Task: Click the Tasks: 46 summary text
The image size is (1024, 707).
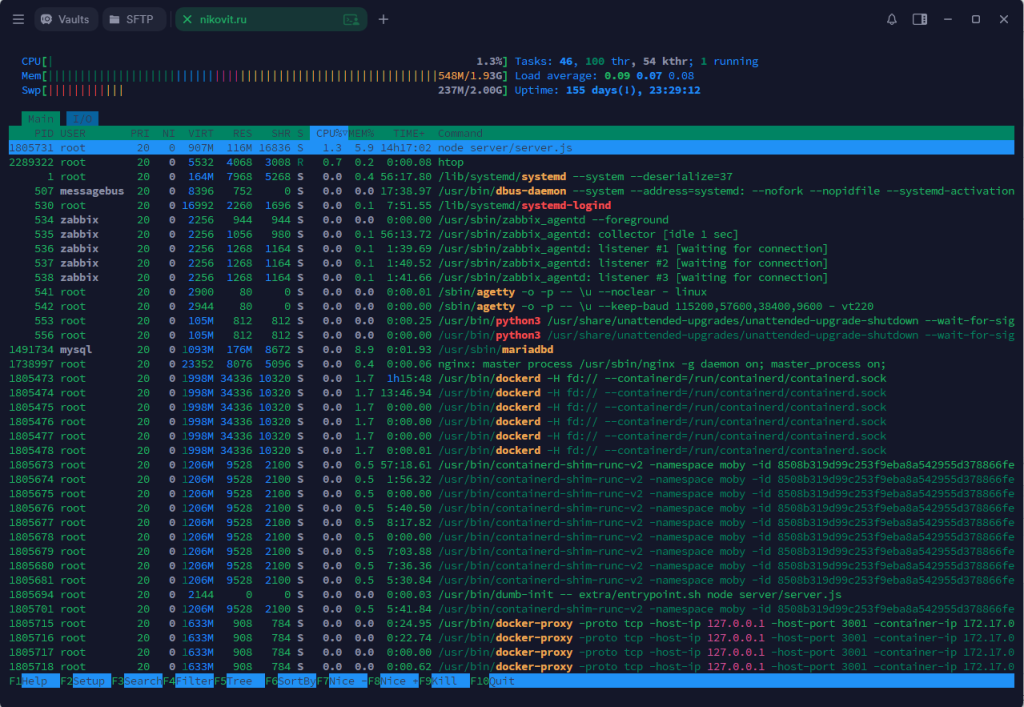Action: click(544, 61)
